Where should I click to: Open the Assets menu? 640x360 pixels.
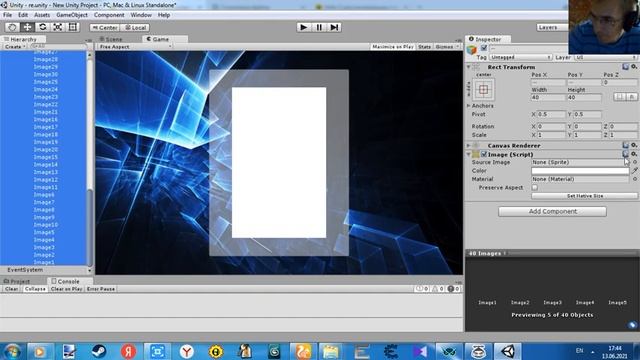tap(42, 15)
